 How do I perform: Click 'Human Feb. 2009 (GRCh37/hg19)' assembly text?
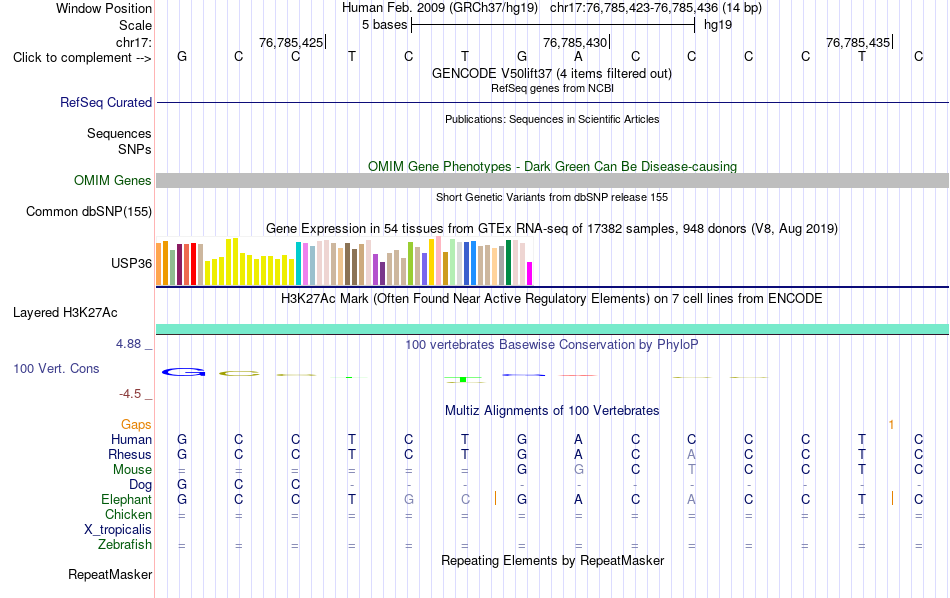(440, 8)
